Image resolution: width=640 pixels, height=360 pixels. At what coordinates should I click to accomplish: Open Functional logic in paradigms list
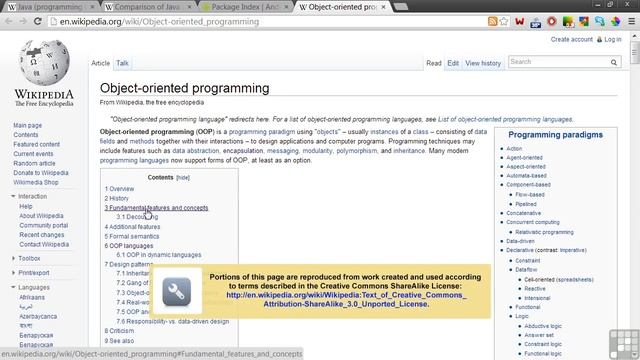click(543, 354)
